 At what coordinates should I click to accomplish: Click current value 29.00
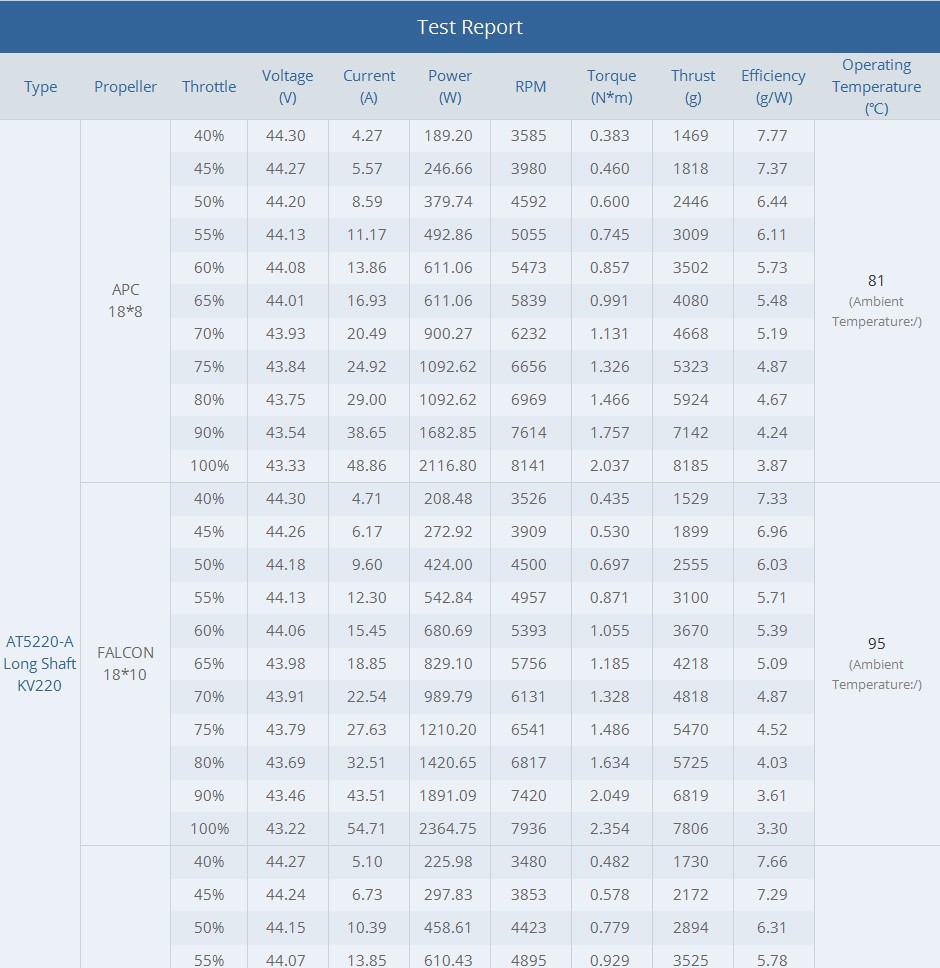tap(367, 400)
